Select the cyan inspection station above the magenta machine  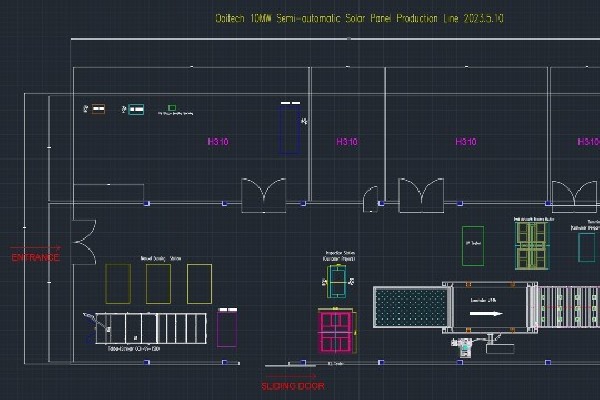pyautogui.click(x=338, y=287)
